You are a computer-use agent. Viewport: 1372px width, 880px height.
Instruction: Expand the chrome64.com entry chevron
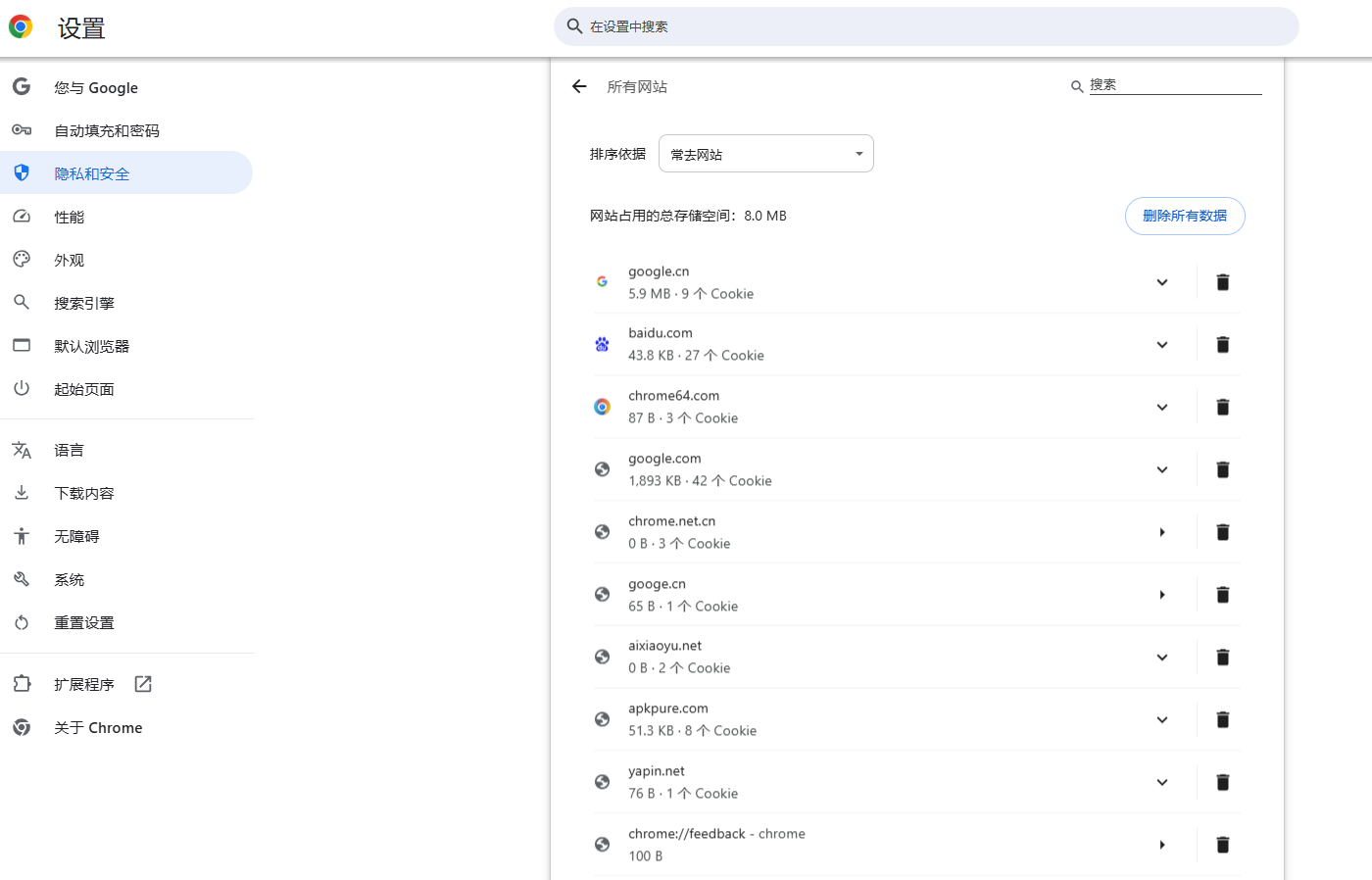tap(1162, 407)
